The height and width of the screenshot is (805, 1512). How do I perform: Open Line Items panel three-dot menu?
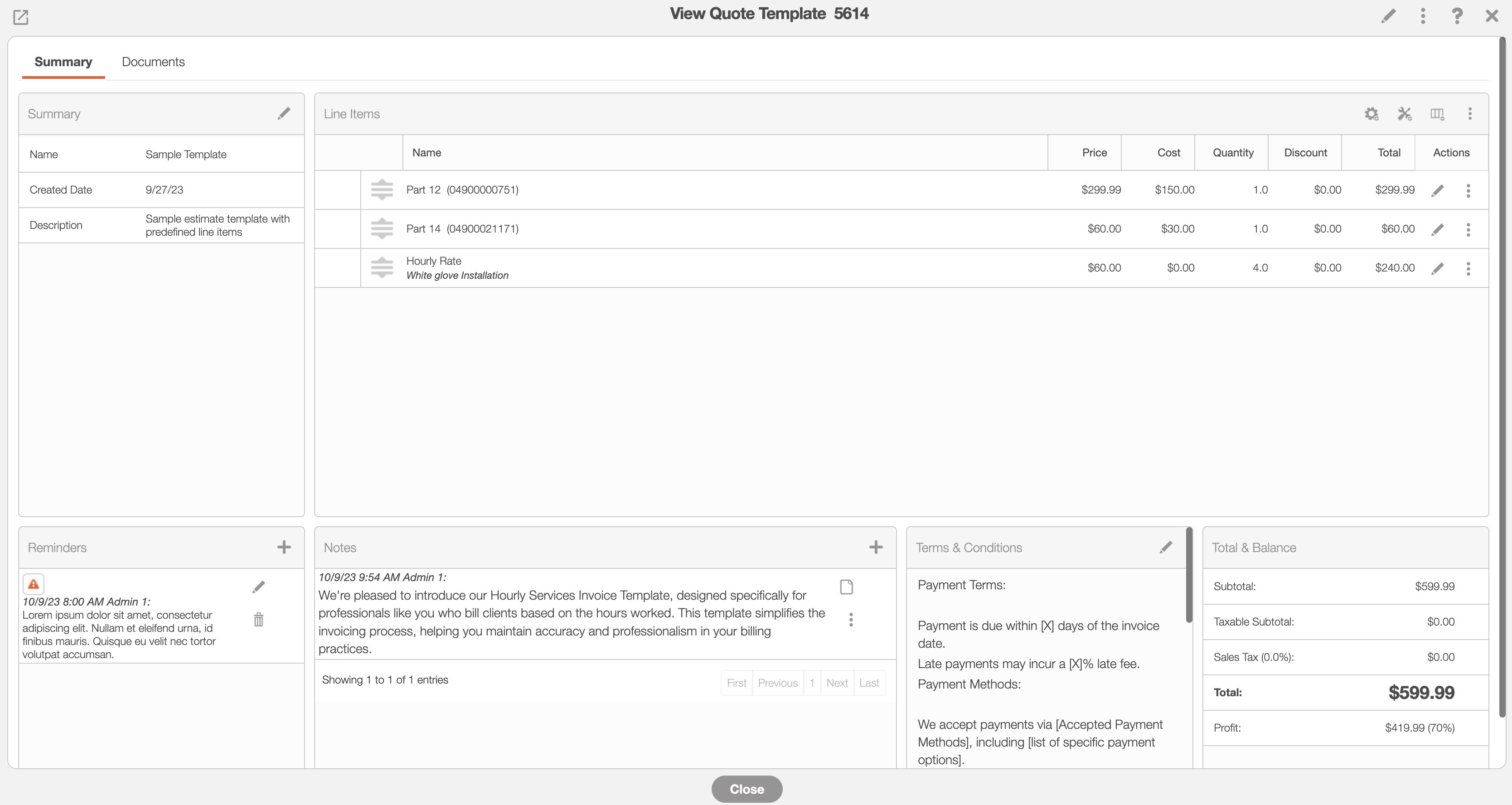(1470, 114)
